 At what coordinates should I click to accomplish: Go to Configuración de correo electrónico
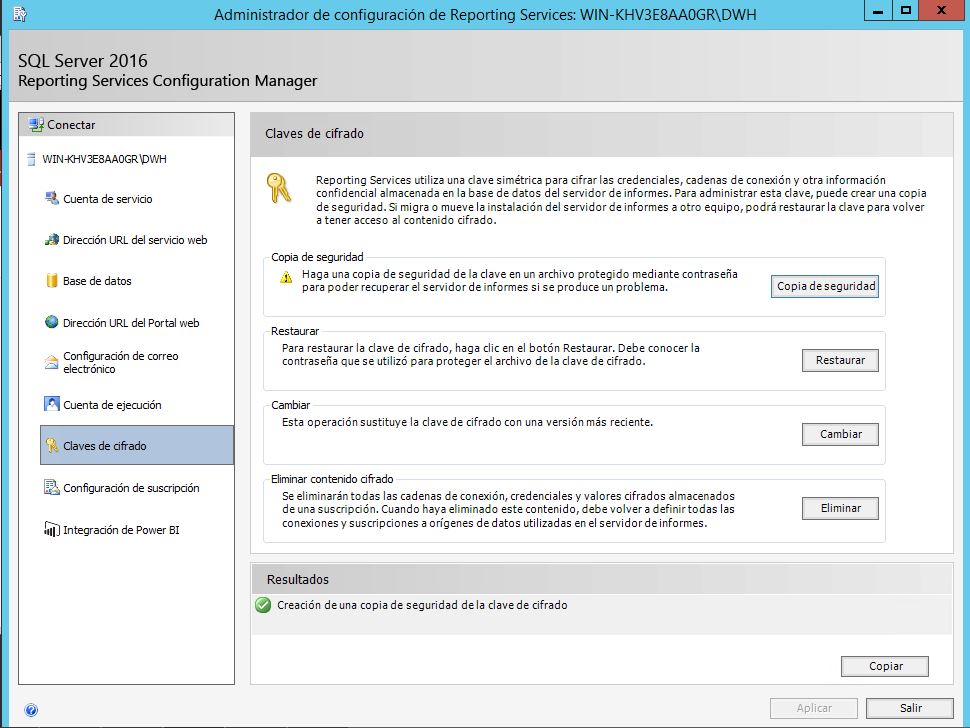120,362
